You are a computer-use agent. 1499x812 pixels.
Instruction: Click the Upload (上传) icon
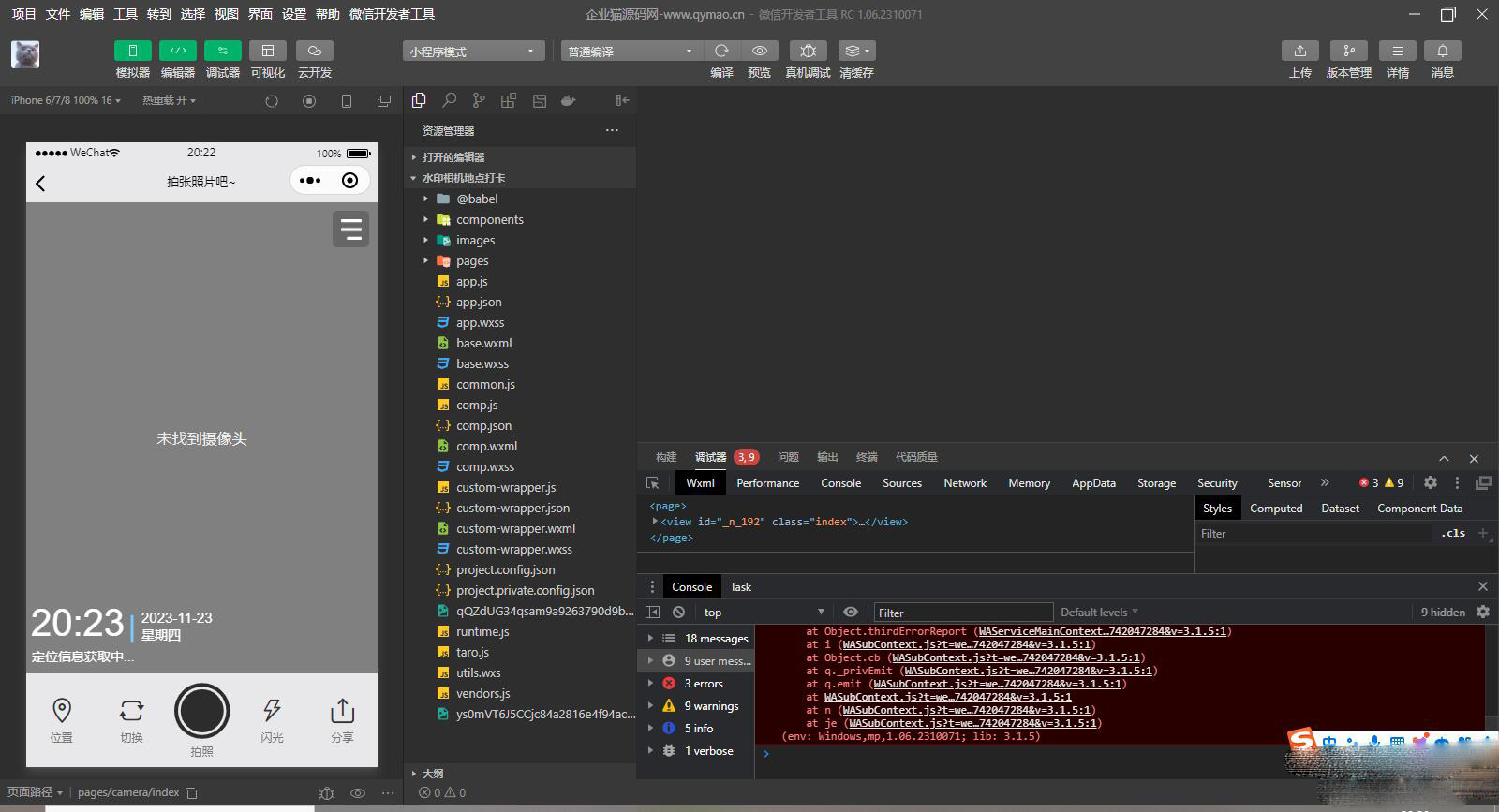(x=1299, y=51)
